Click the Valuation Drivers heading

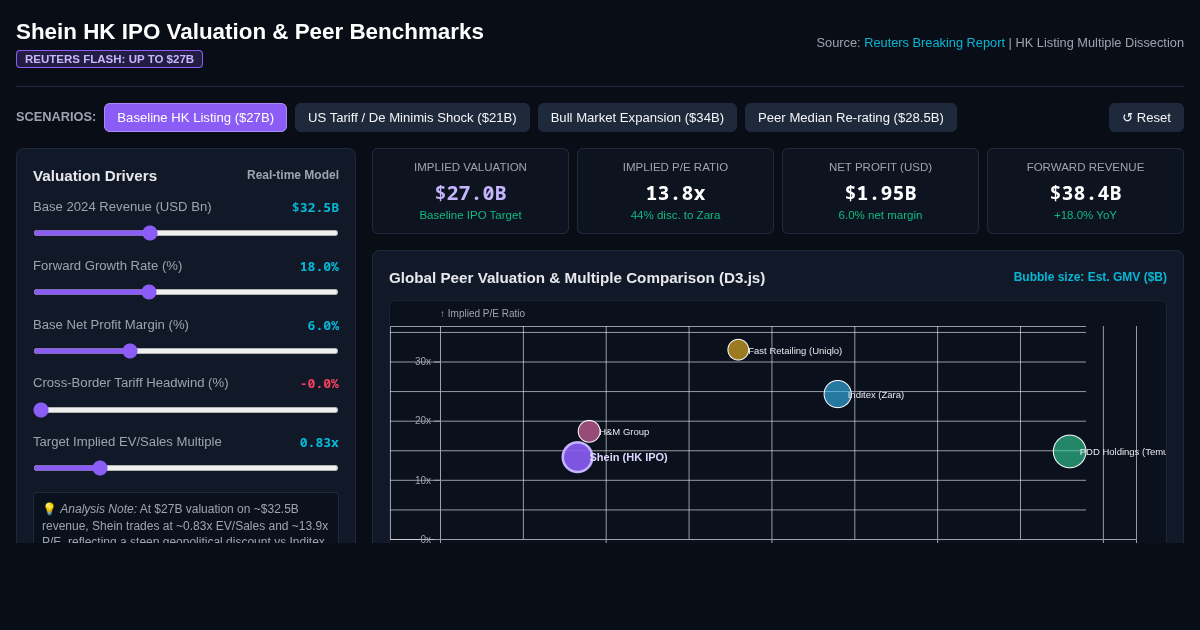click(x=95, y=176)
